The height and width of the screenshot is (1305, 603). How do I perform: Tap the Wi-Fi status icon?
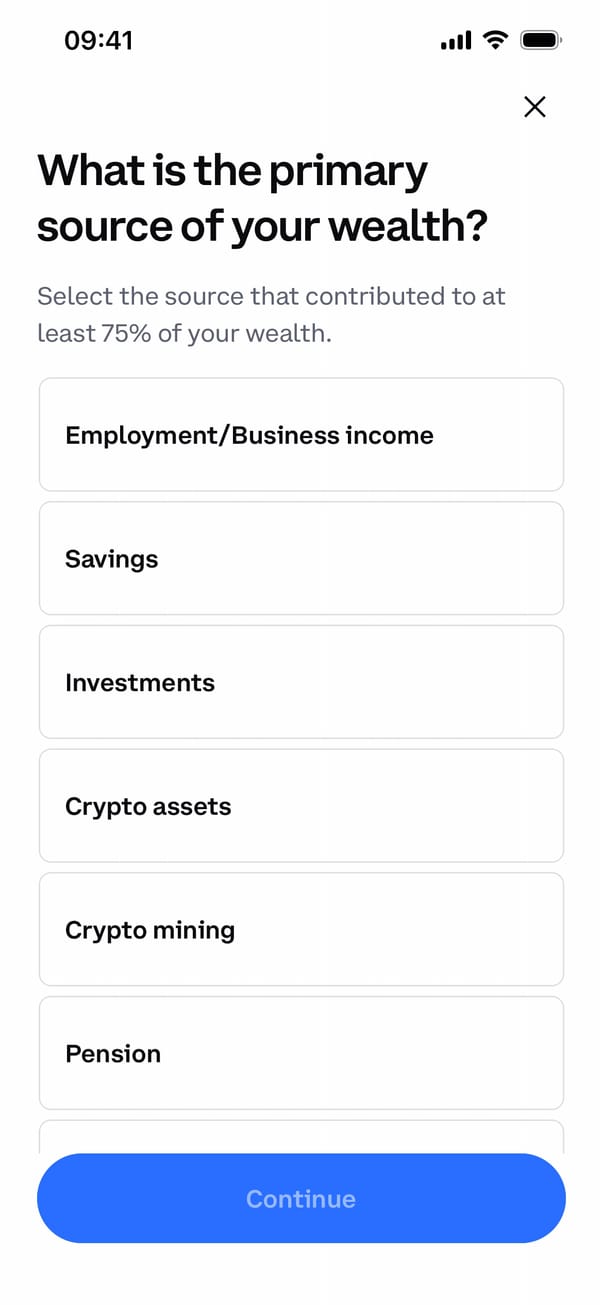pyautogui.click(x=494, y=40)
